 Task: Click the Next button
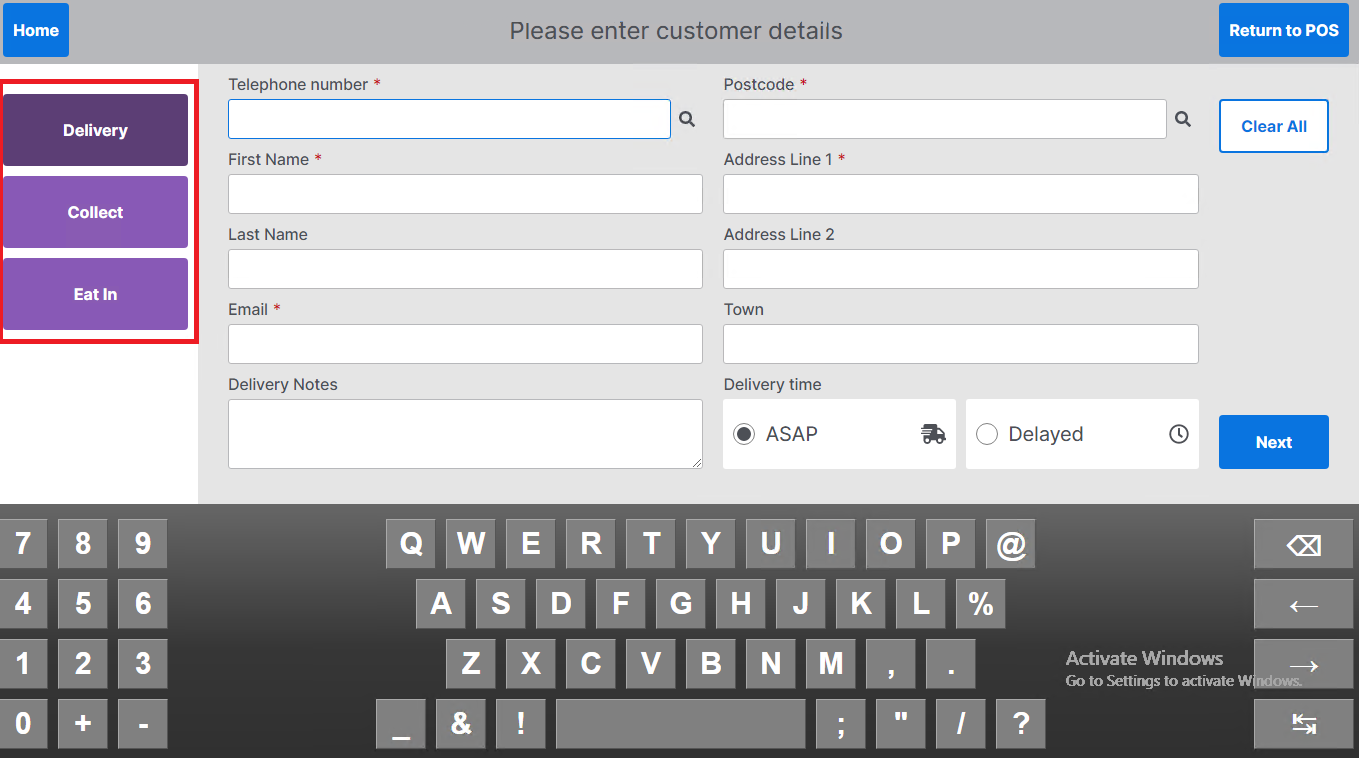pyautogui.click(x=1273, y=442)
